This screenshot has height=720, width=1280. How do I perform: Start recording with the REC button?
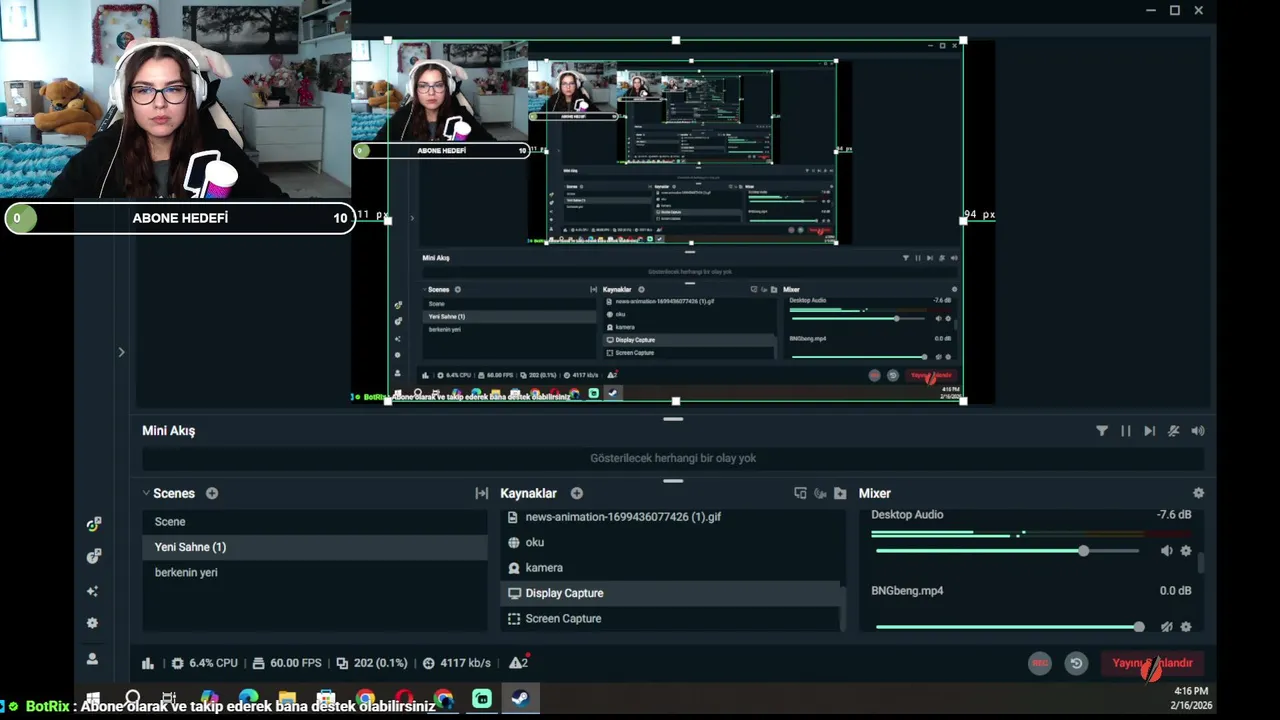[x=1040, y=663]
